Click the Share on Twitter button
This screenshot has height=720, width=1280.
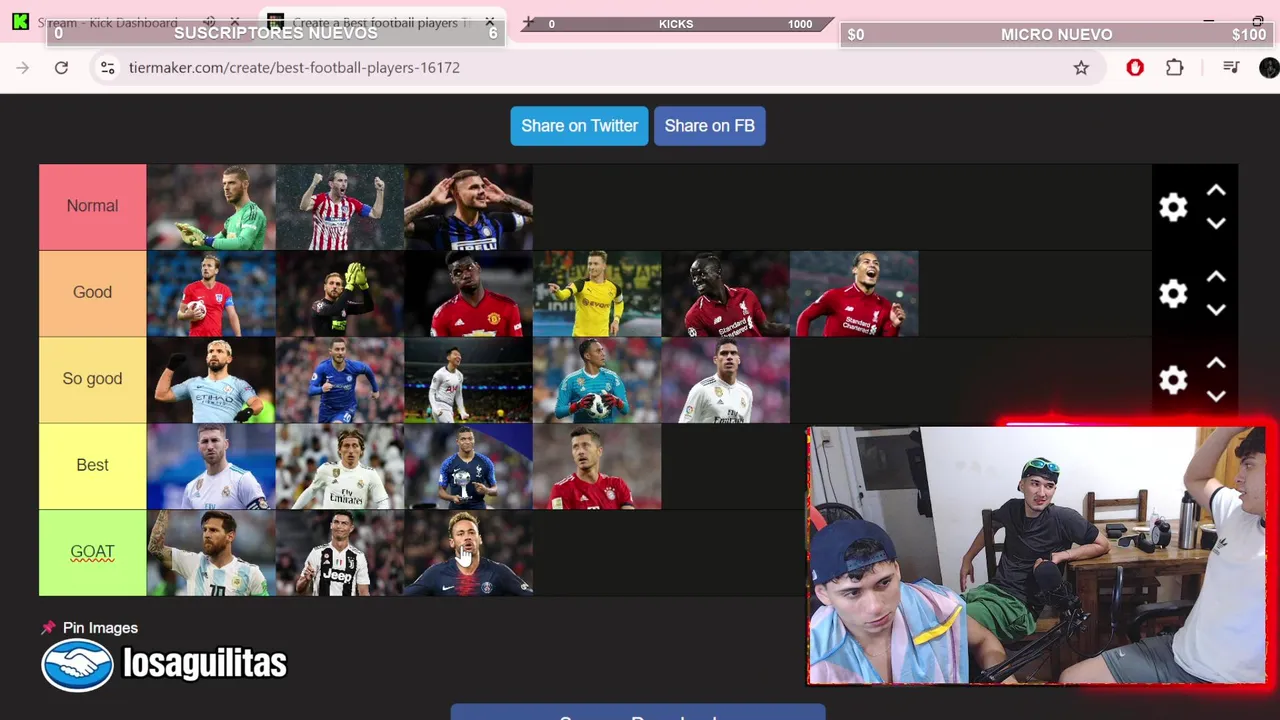tap(579, 126)
